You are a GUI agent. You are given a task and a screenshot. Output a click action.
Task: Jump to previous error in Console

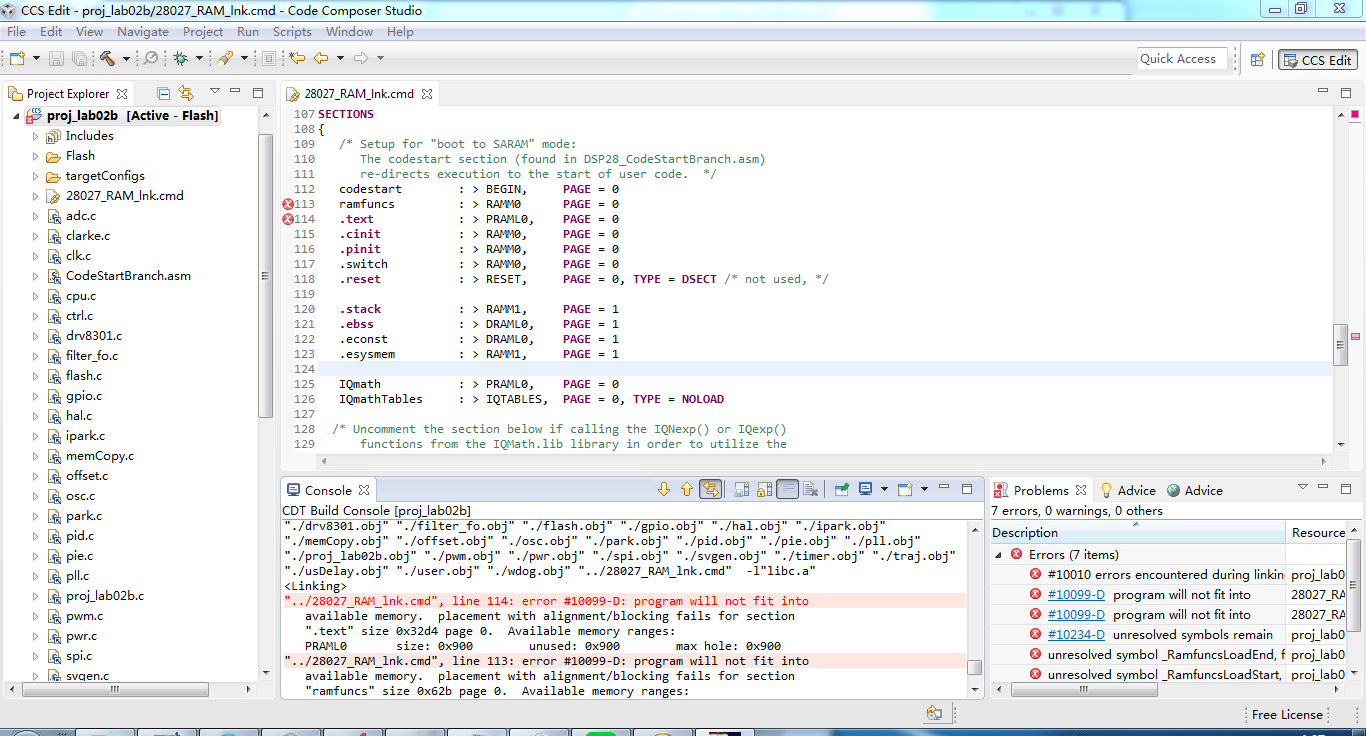tap(687, 490)
